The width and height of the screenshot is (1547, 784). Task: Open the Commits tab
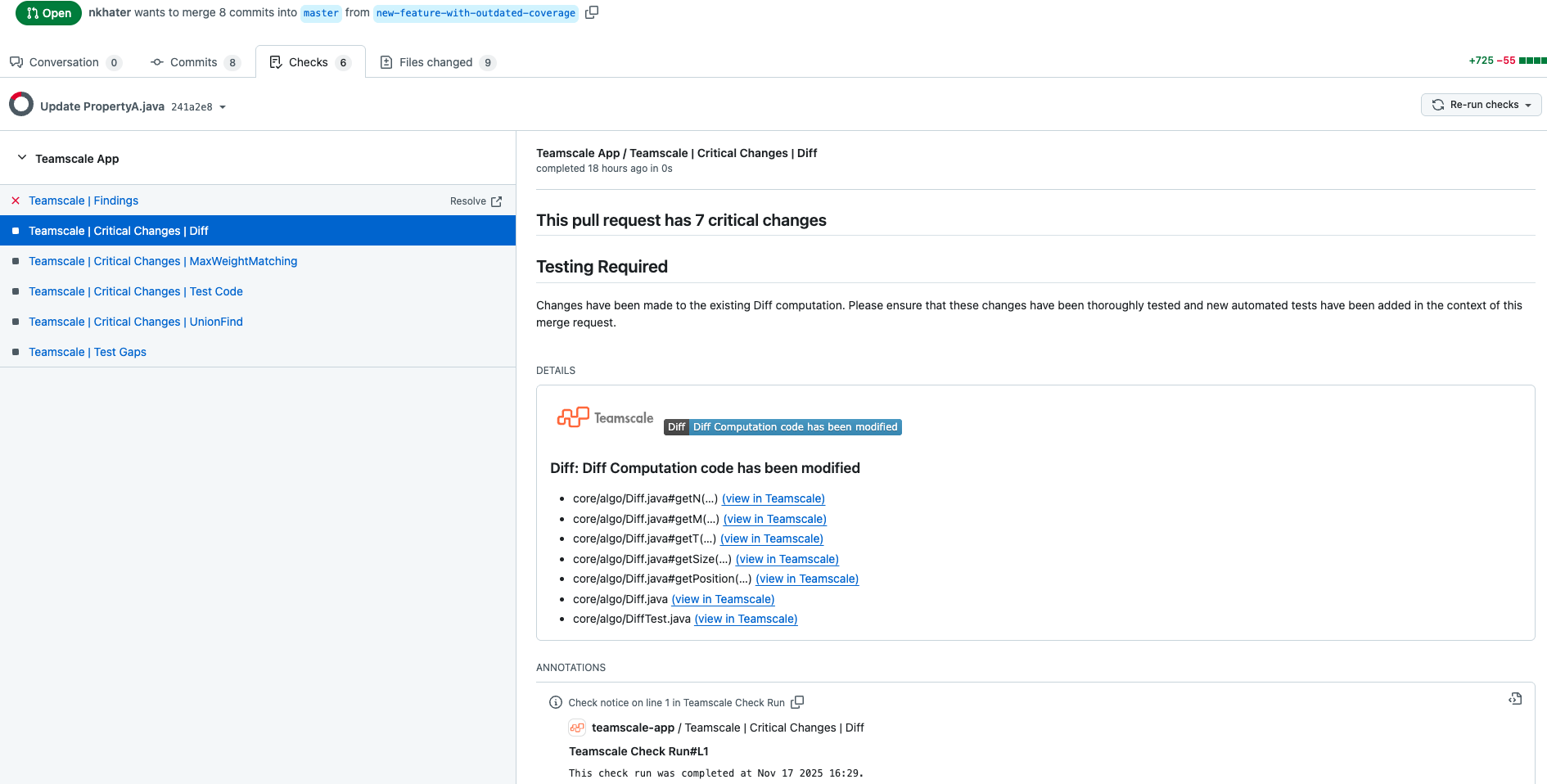click(x=193, y=61)
